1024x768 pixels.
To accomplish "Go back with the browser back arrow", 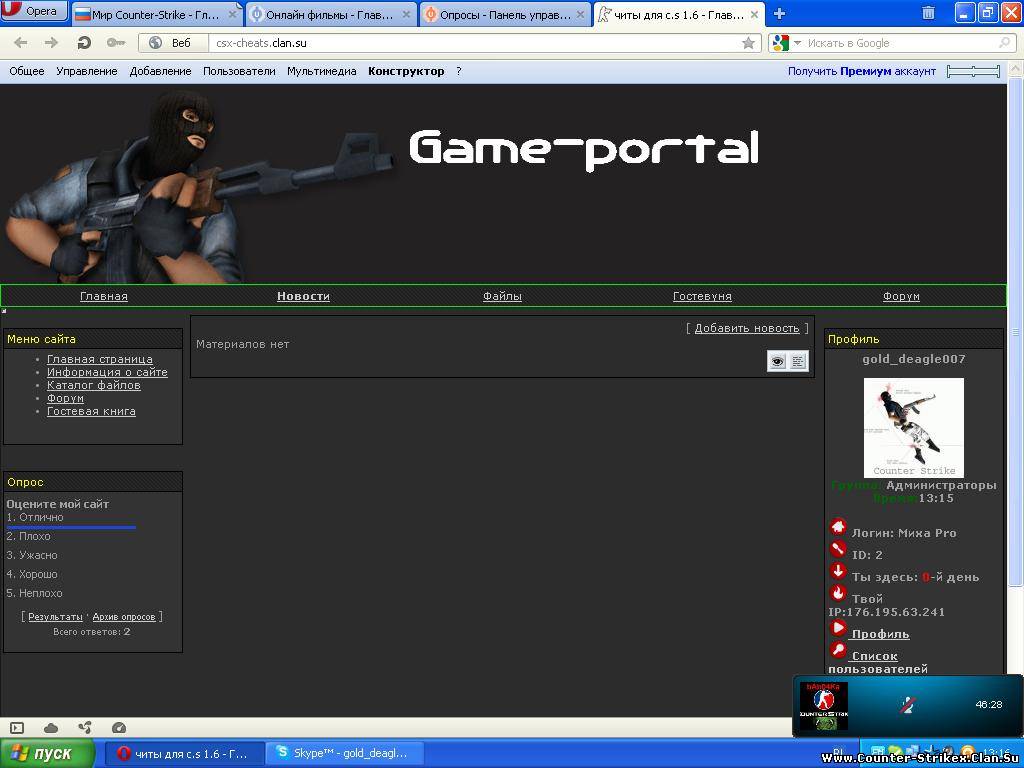I will tap(21, 43).
